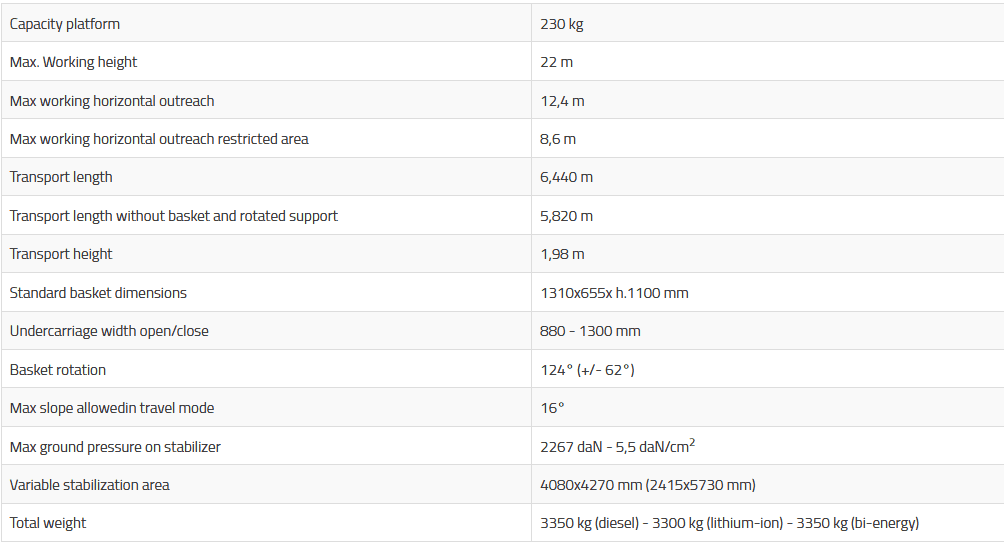
Task: Select the basket rotation '124° (+/- 62°)' value
Action: 587,370
